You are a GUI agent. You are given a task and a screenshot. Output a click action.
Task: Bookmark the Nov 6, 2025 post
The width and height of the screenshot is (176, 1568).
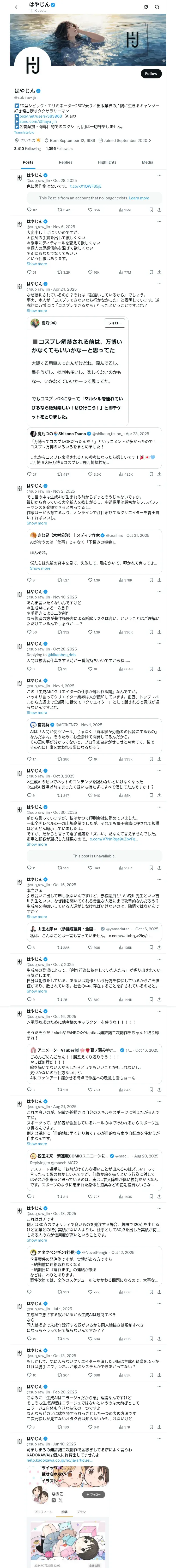[150, 272]
